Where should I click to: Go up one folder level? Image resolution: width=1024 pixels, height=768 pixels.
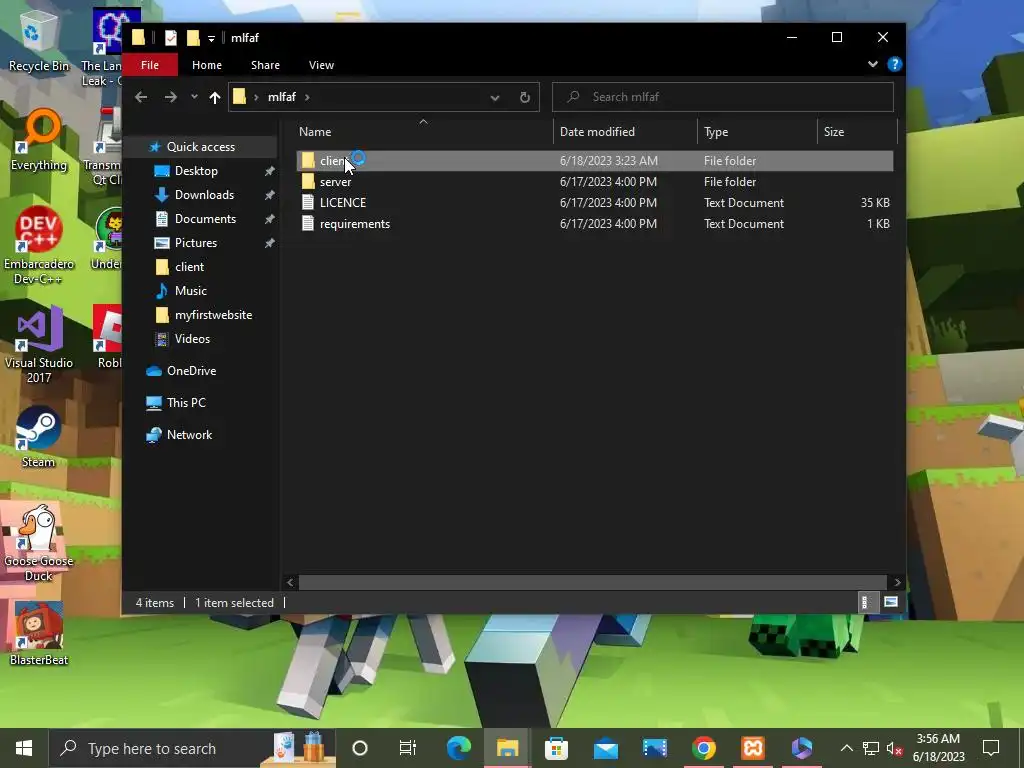point(215,97)
